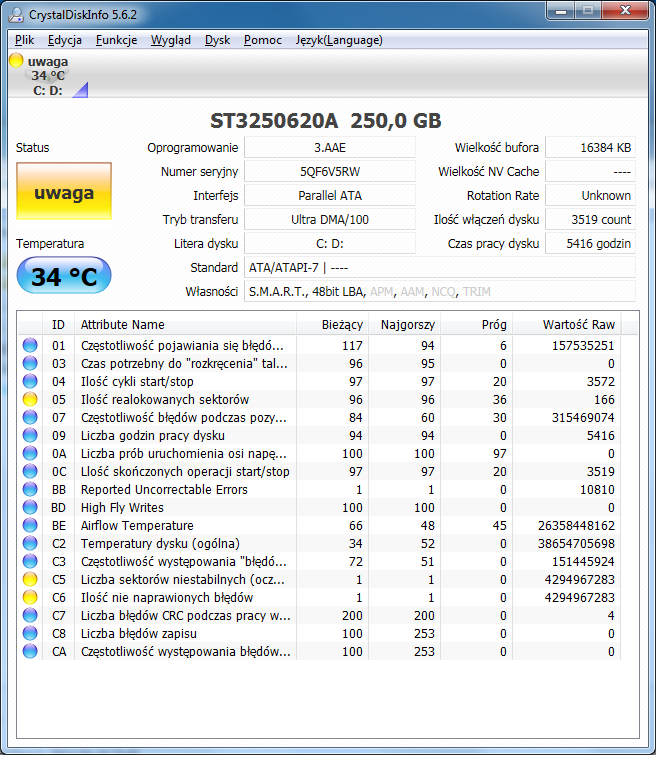Click the blue status dot of attribute 07

(x=30, y=418)
